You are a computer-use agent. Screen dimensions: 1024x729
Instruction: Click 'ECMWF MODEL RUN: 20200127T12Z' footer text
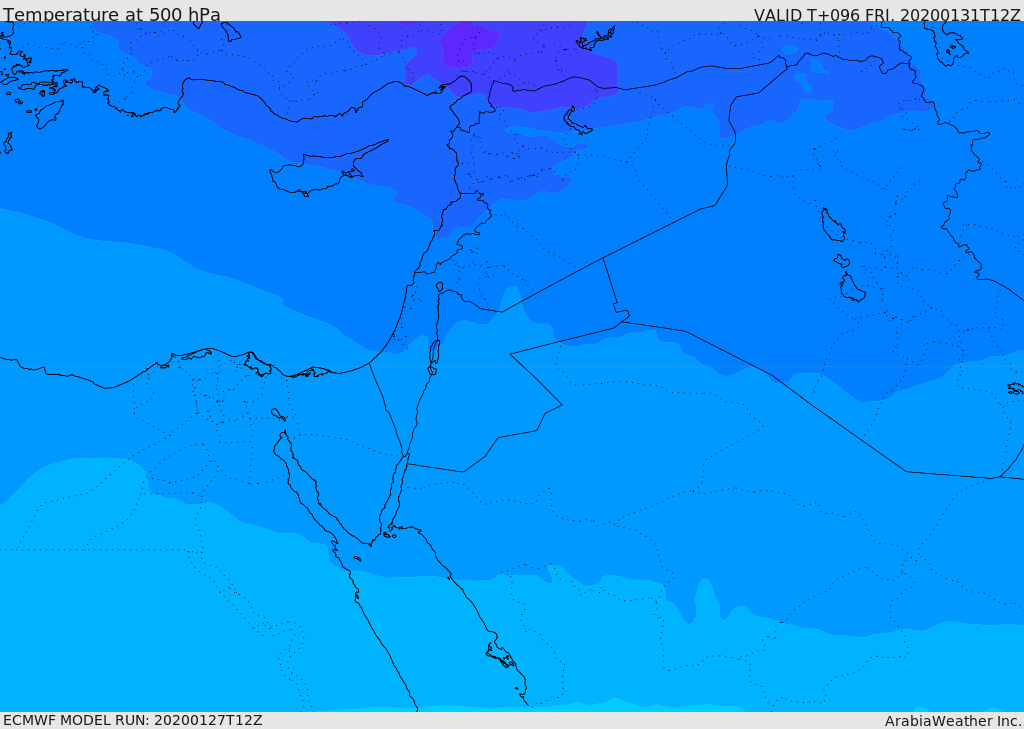[133, 720]
